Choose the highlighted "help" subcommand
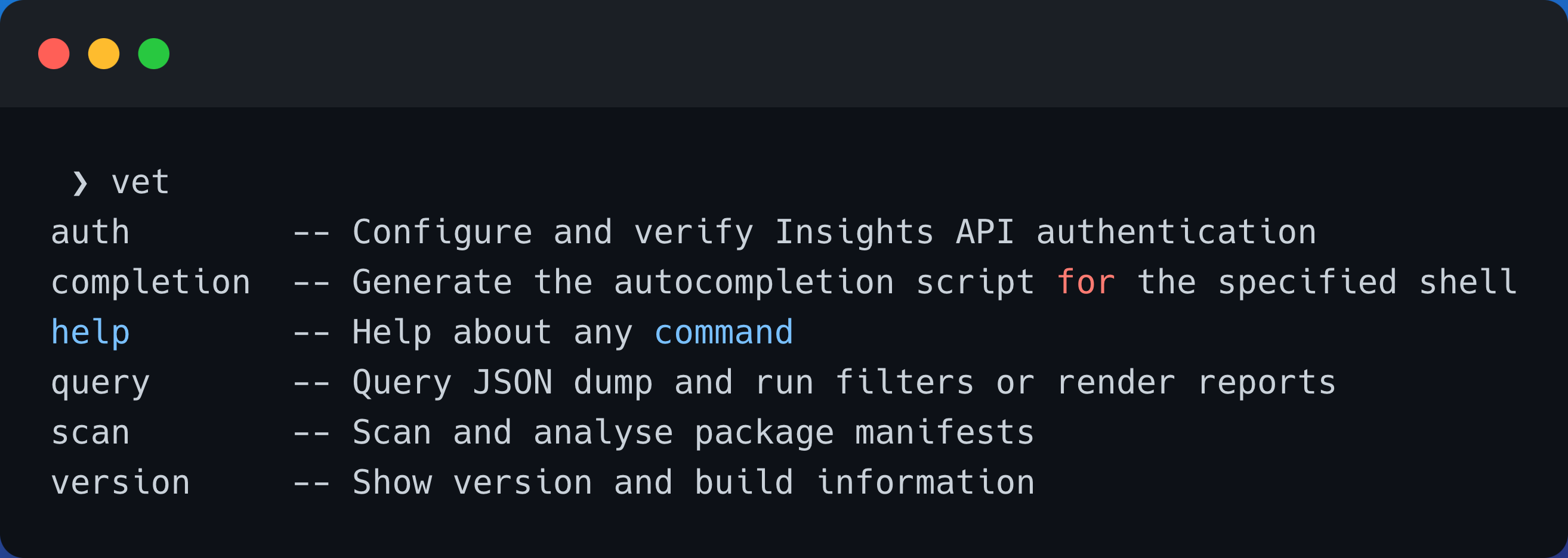 coord(90,333)
